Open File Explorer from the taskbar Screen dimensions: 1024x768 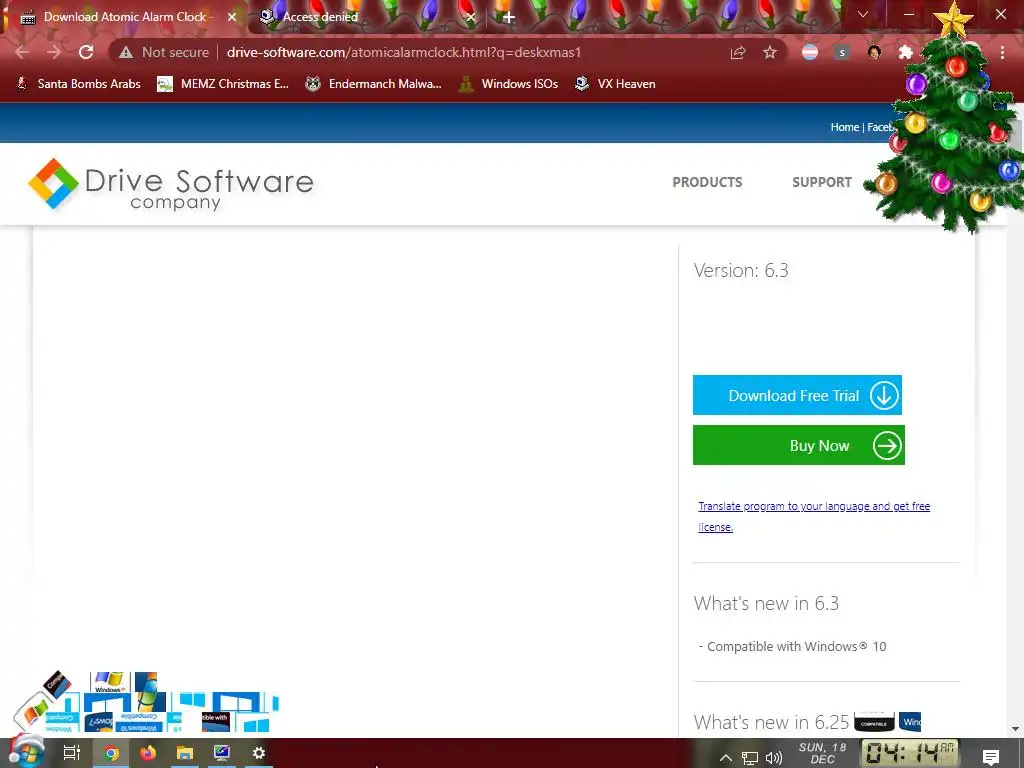[x=185, y=753]
